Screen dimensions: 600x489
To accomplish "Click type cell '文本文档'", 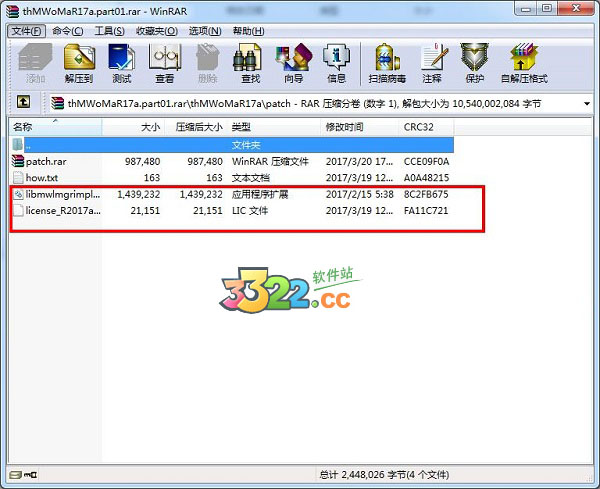I will [x=251, y=178].
